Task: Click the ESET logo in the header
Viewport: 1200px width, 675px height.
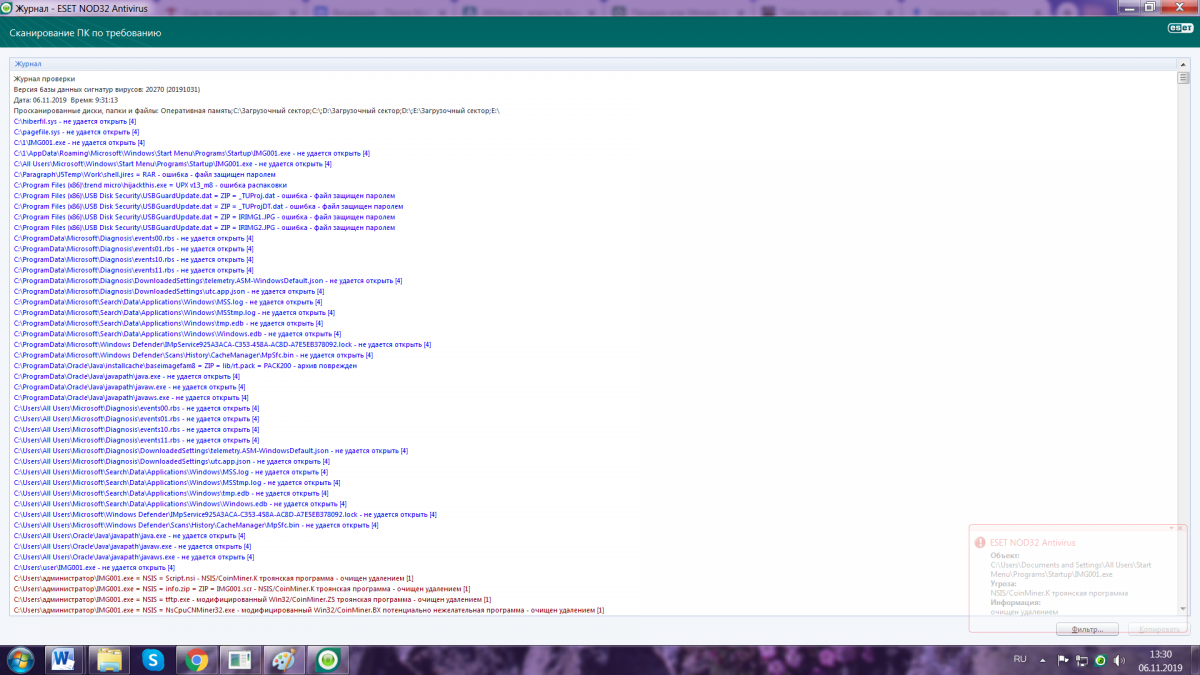Action: (x=1178, y=29)
